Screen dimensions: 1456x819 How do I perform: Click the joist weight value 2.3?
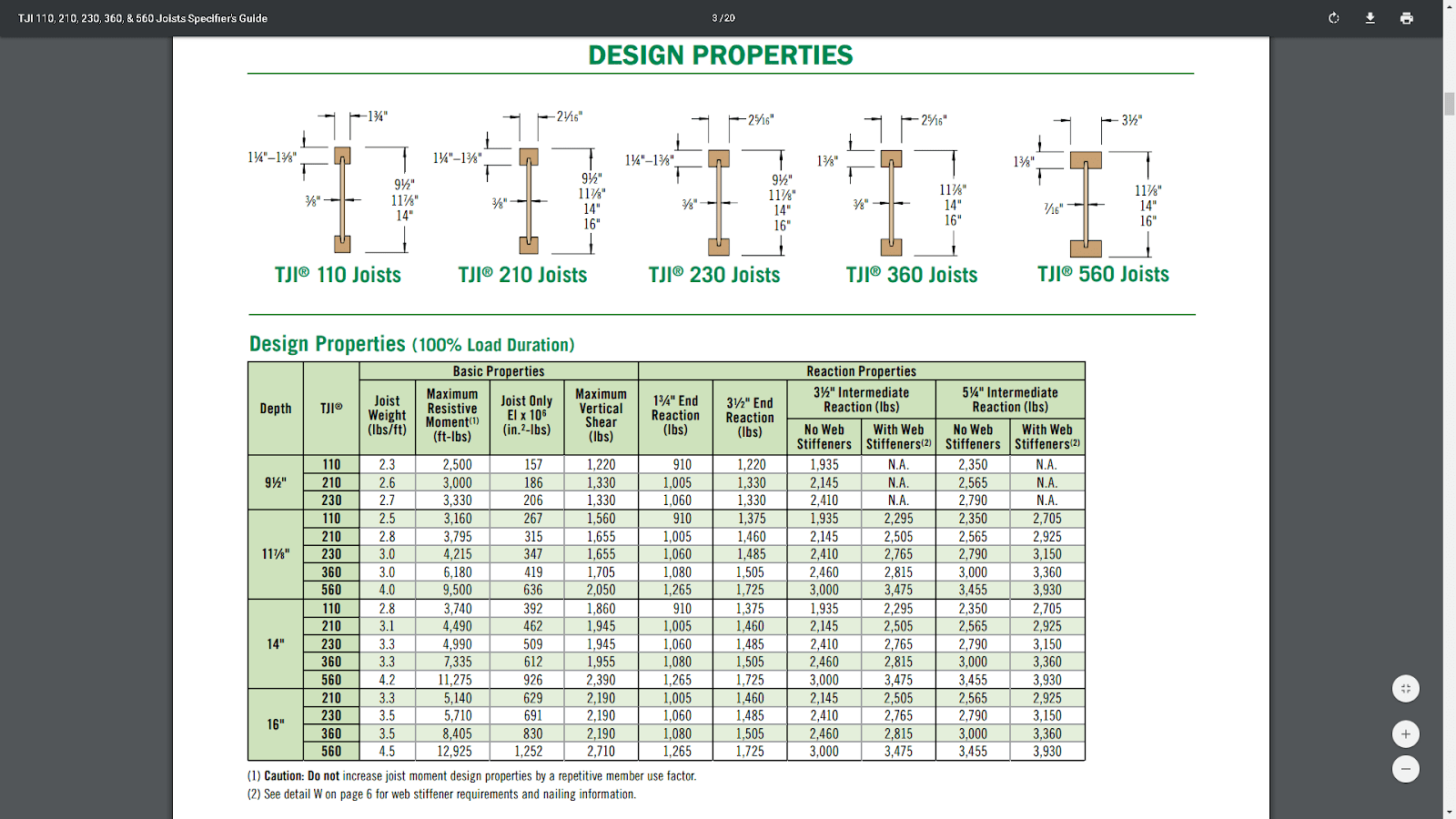click(387, 465)
